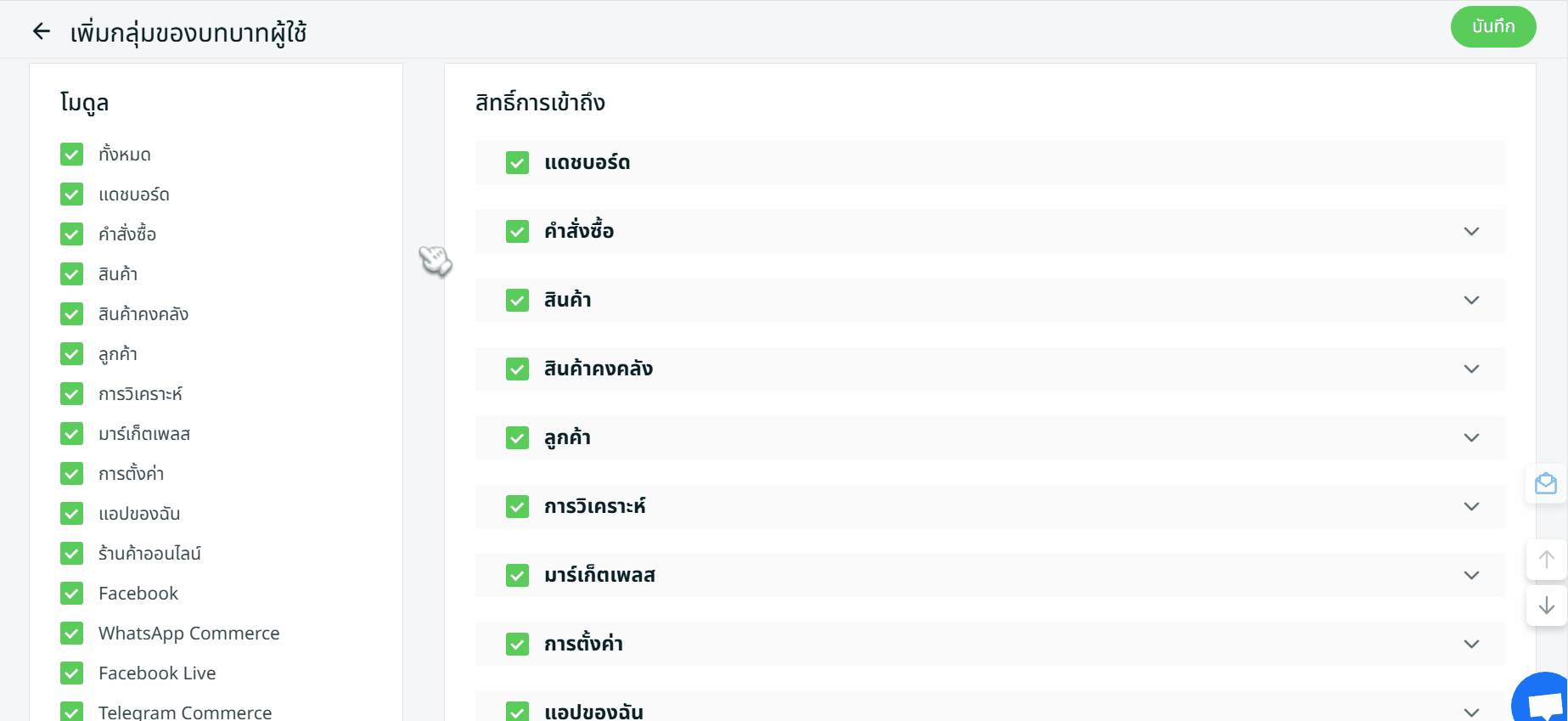Screen dimensions: 1568x721
Task: Uncheck แดชบอร์ด in access permissions panel
Action: pos(517,163)
